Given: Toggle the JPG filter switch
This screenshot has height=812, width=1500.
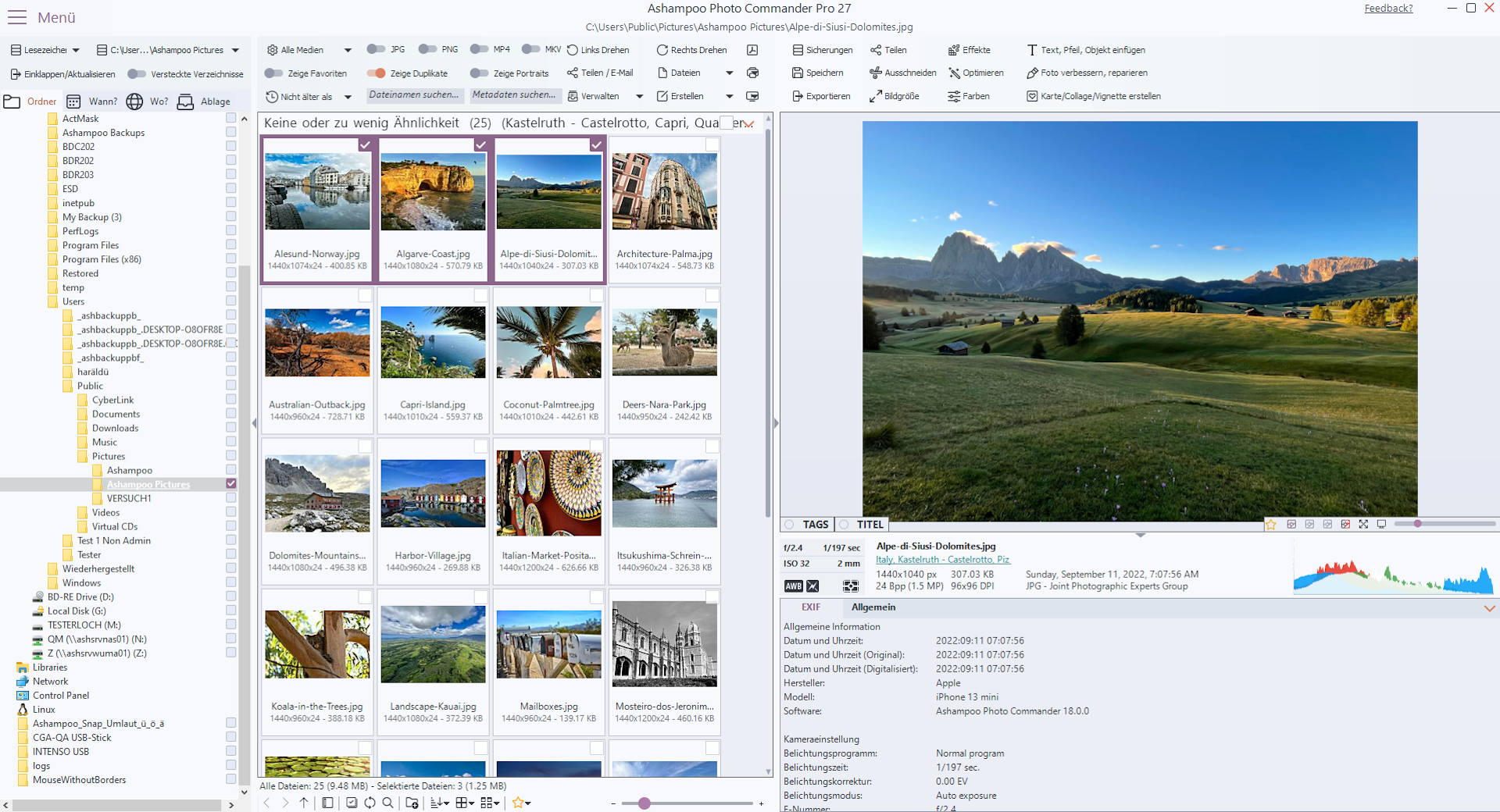Looking at the screenshot, I should pyautogui.click(x=376, y=49).
